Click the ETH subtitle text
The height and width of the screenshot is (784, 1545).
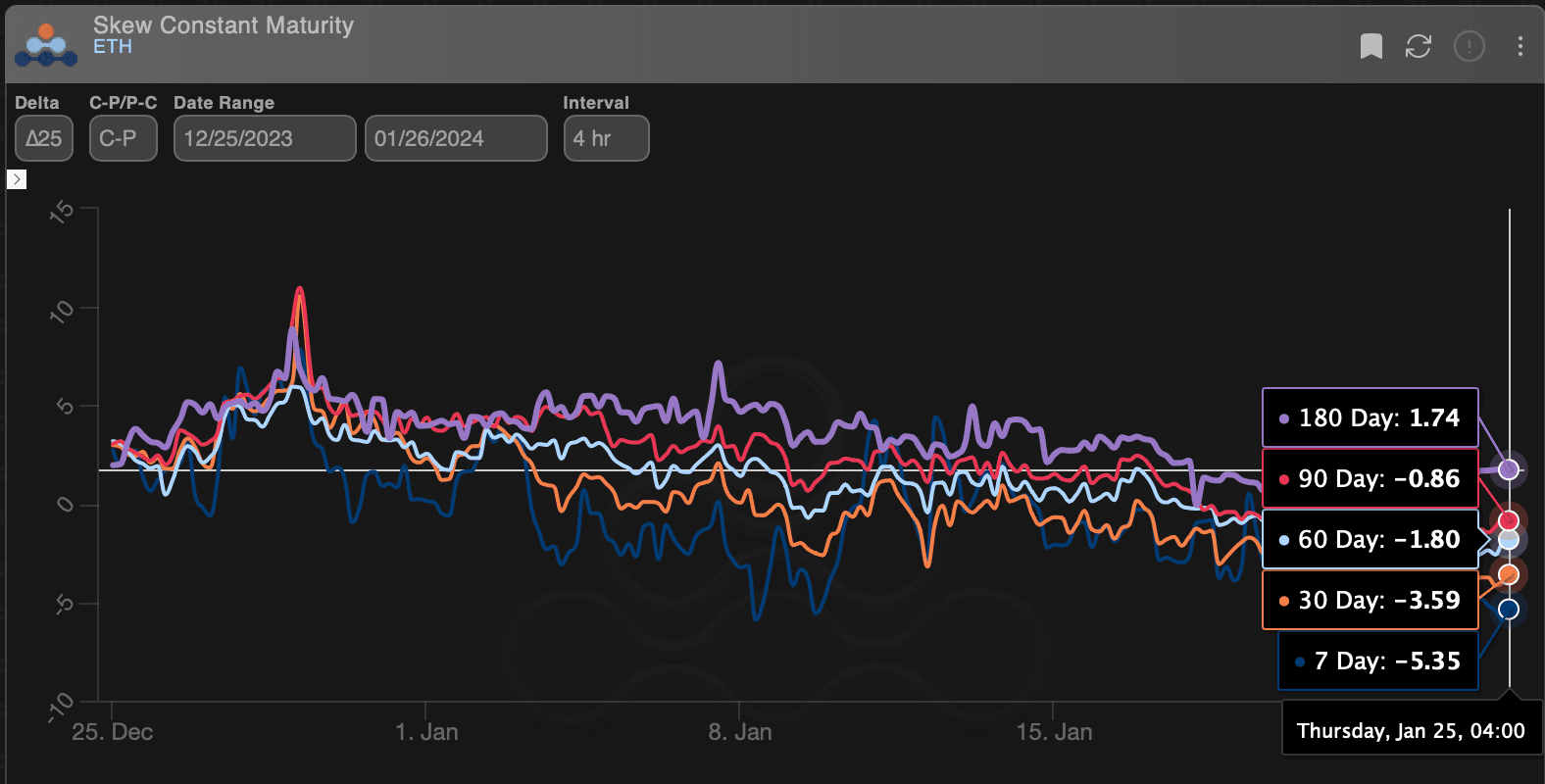(x=113, y=47)
